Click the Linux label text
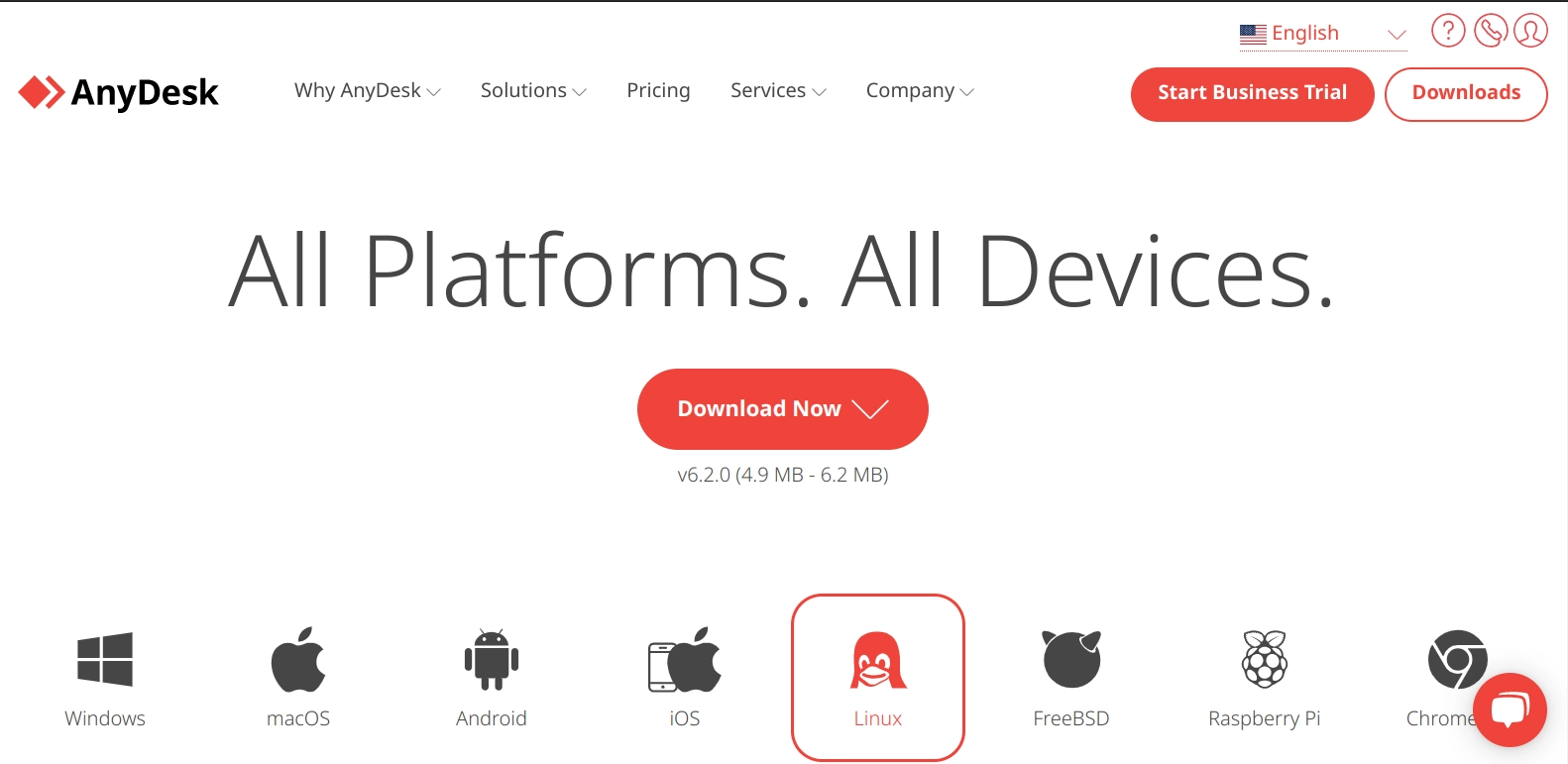Screen dimensions: 1568x764 click(x=878, y=718)
